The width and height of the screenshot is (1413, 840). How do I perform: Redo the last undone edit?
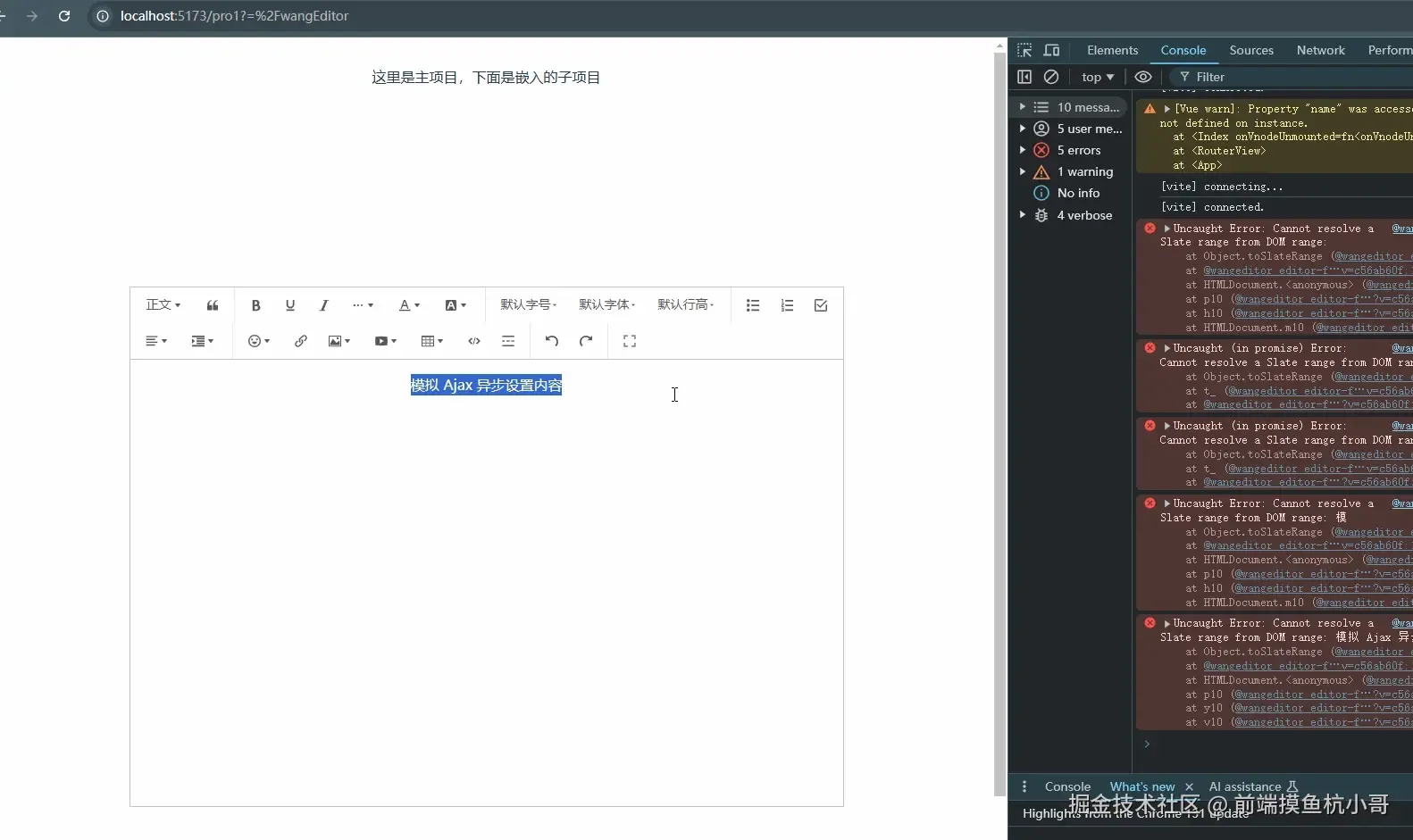pos(586,341)
